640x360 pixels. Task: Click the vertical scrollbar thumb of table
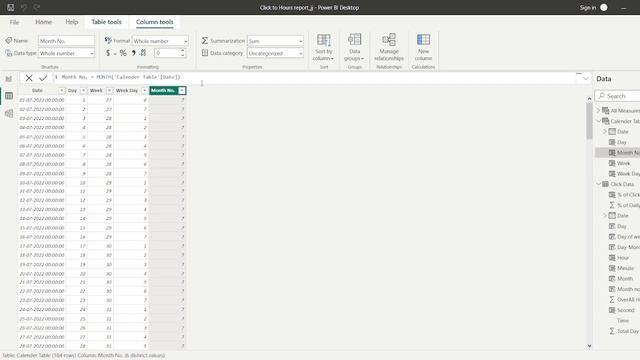coord(589,120)
